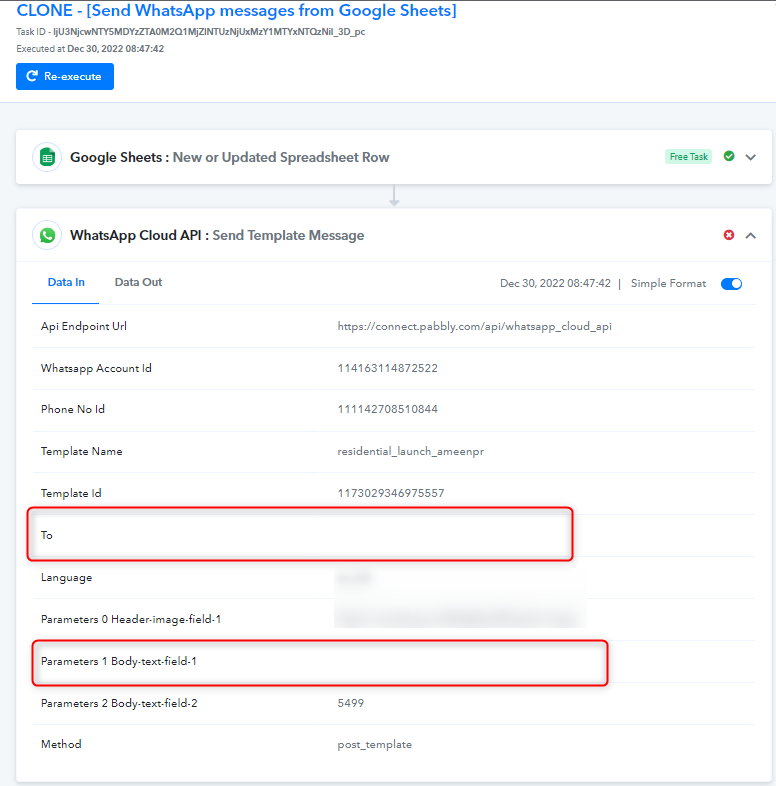Screen dimensions: 776x786
Task: Open the CLONE workflow title link
Action: [236, 10]
